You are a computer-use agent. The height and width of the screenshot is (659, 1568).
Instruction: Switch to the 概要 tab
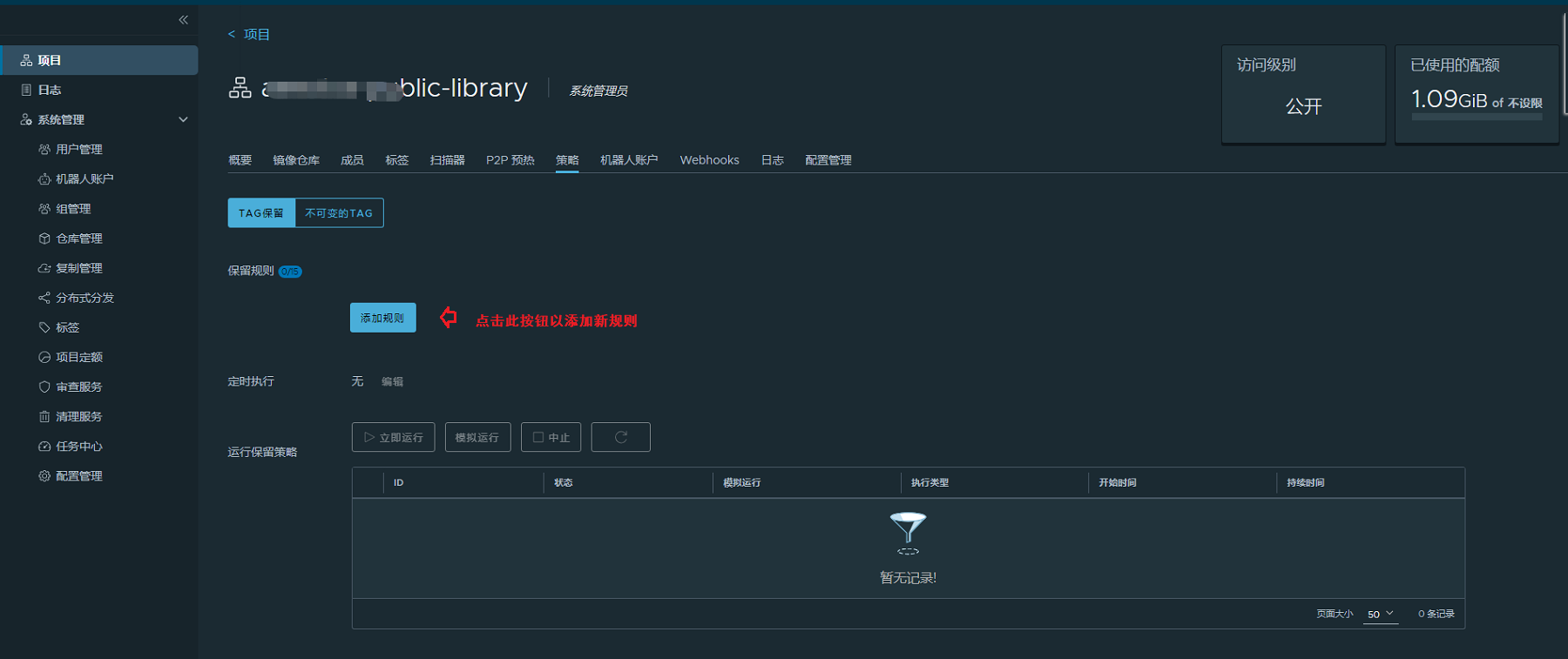[x=240, y=160]
